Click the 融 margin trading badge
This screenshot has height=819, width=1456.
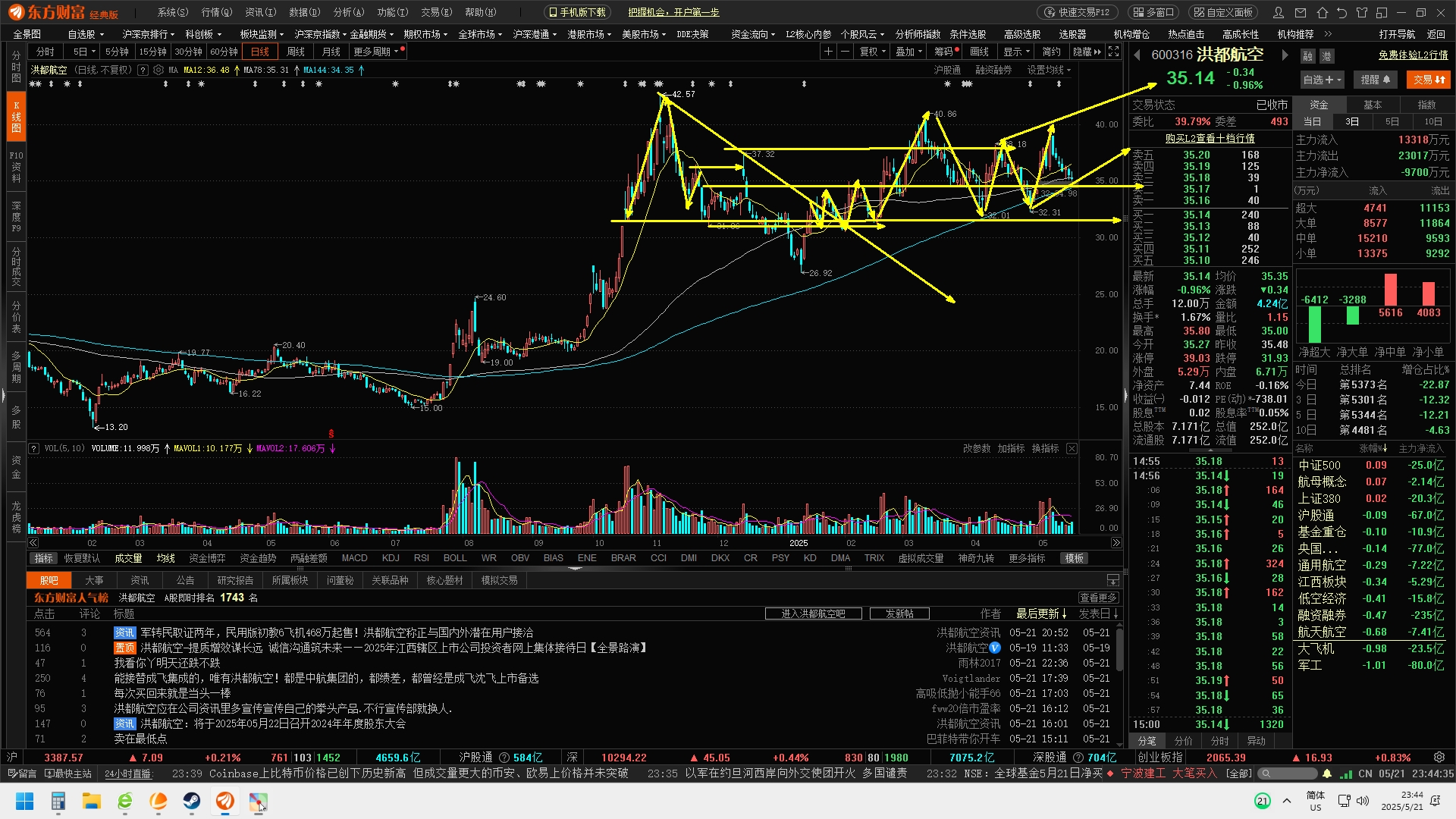pyautogui.click(x=1307, y=56)
